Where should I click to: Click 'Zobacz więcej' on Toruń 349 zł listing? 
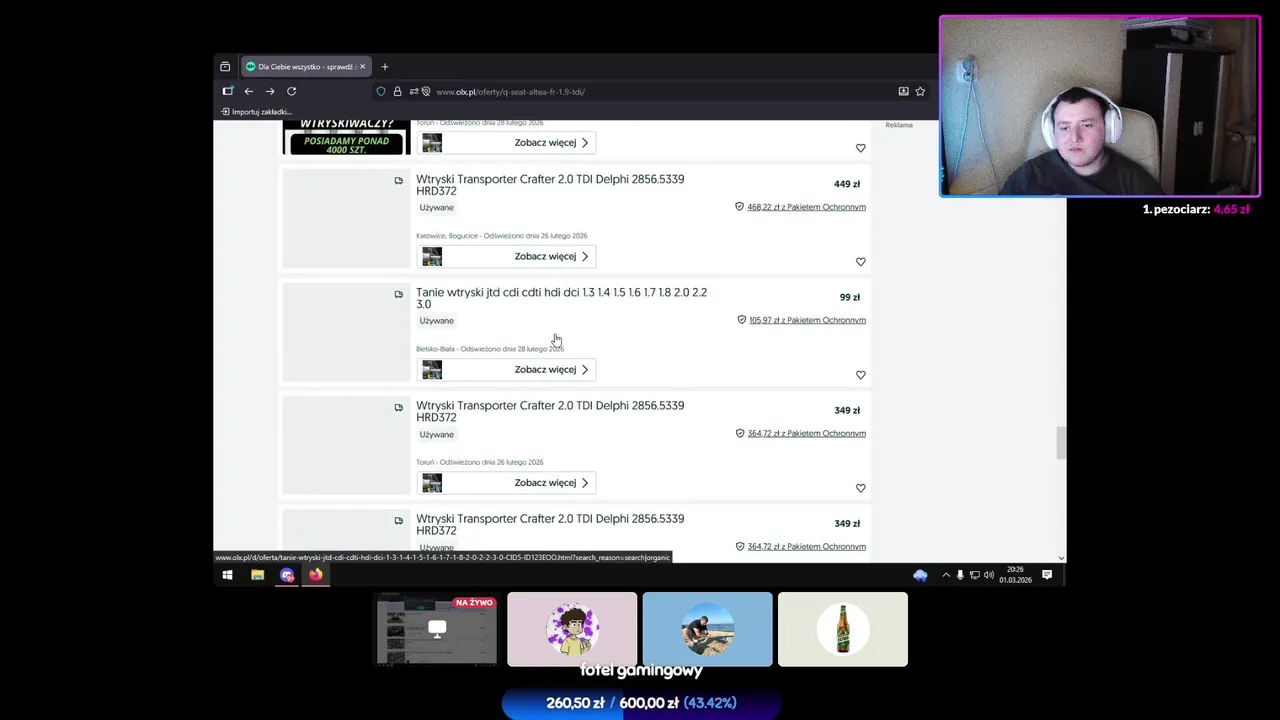(x=506, y=483)
